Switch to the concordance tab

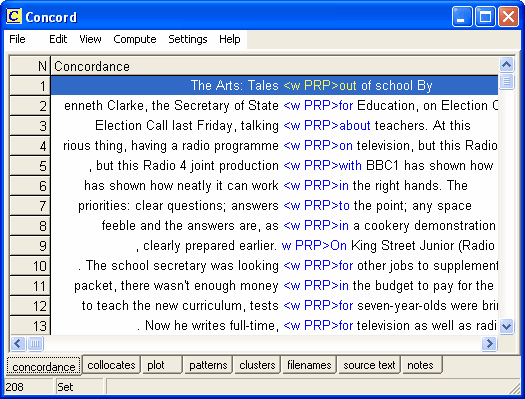(x=44, y=367)
